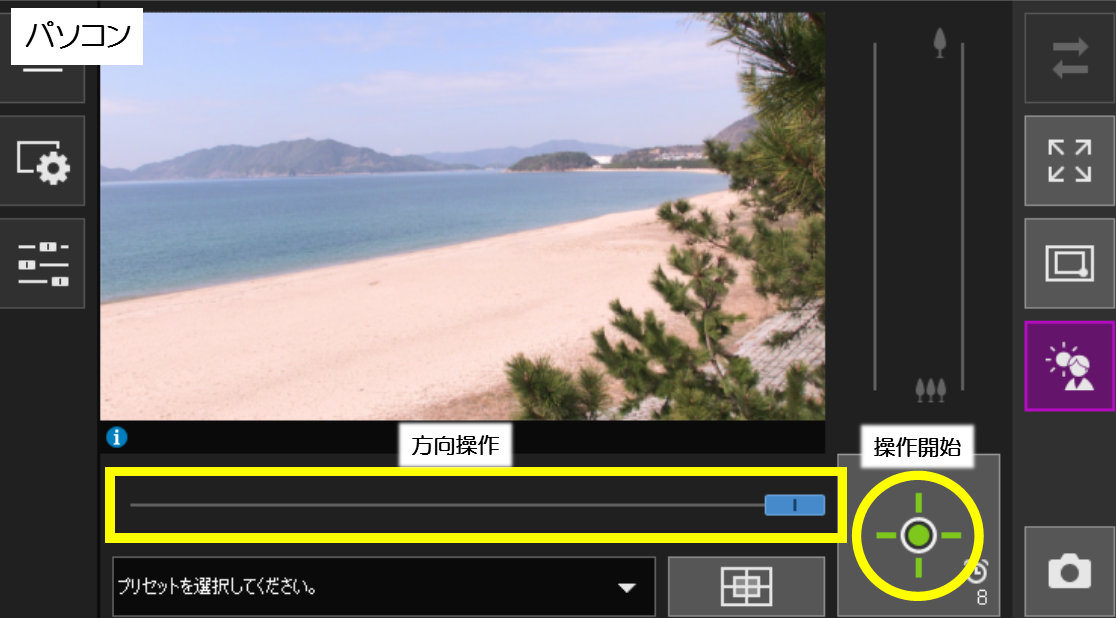The height and width of the screenshot is (619, 1116).
Task: Take a snapshot with the camera icon
Action: pyautogui.click(x=1069, y=571)
